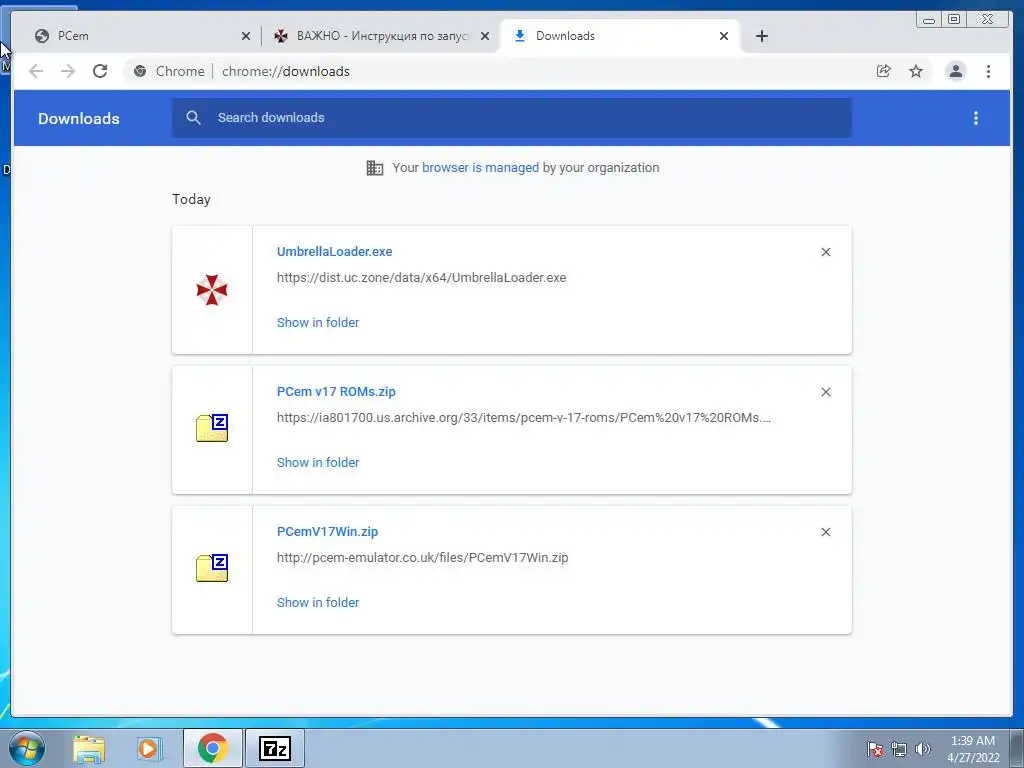Open the profile avatar menu
1024x768 pixels.
[x=955, y=71]
